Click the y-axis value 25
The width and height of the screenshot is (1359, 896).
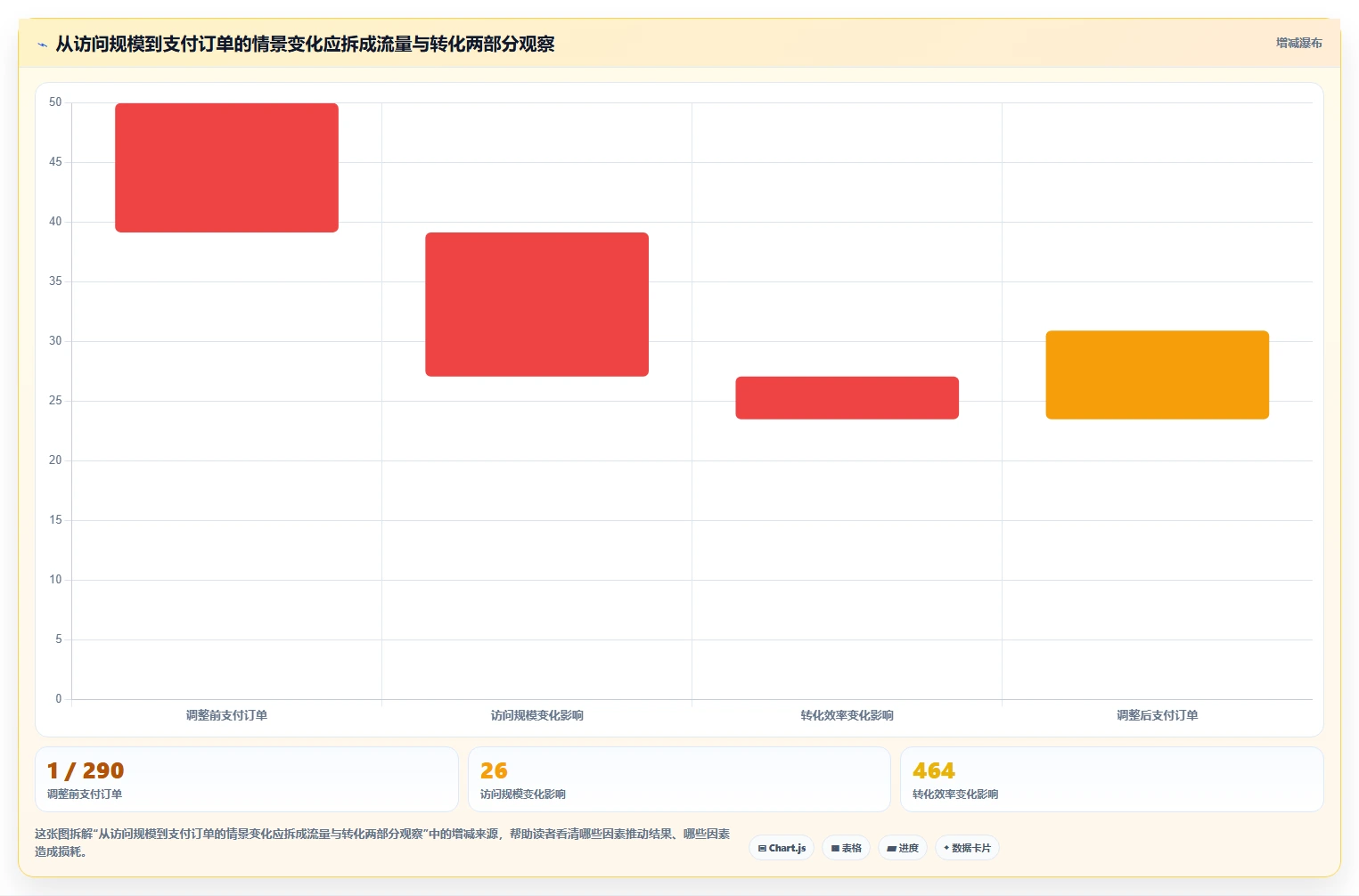(x=55, y=401)
